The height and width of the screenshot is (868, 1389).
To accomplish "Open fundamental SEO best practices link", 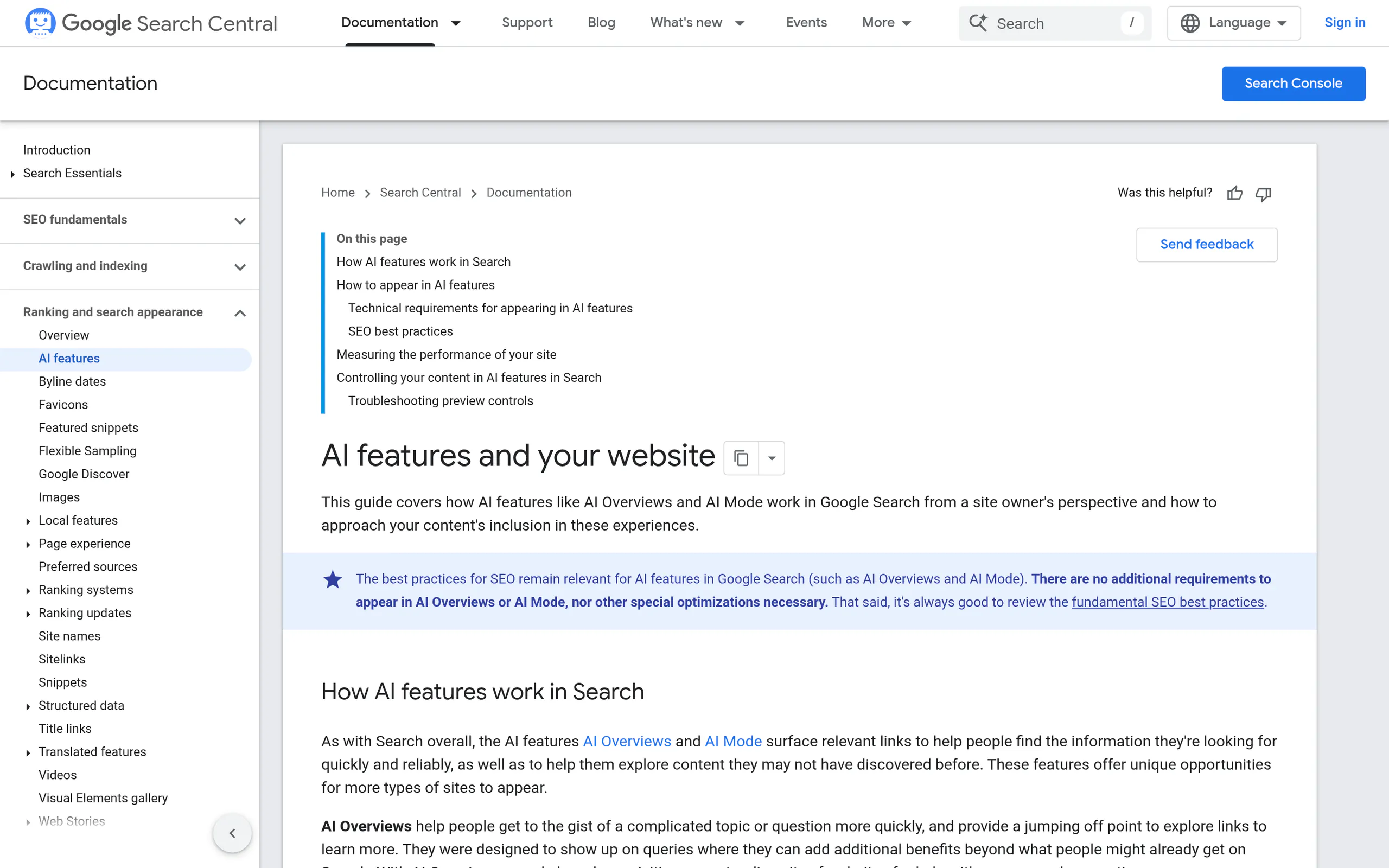I will 1168,602.
